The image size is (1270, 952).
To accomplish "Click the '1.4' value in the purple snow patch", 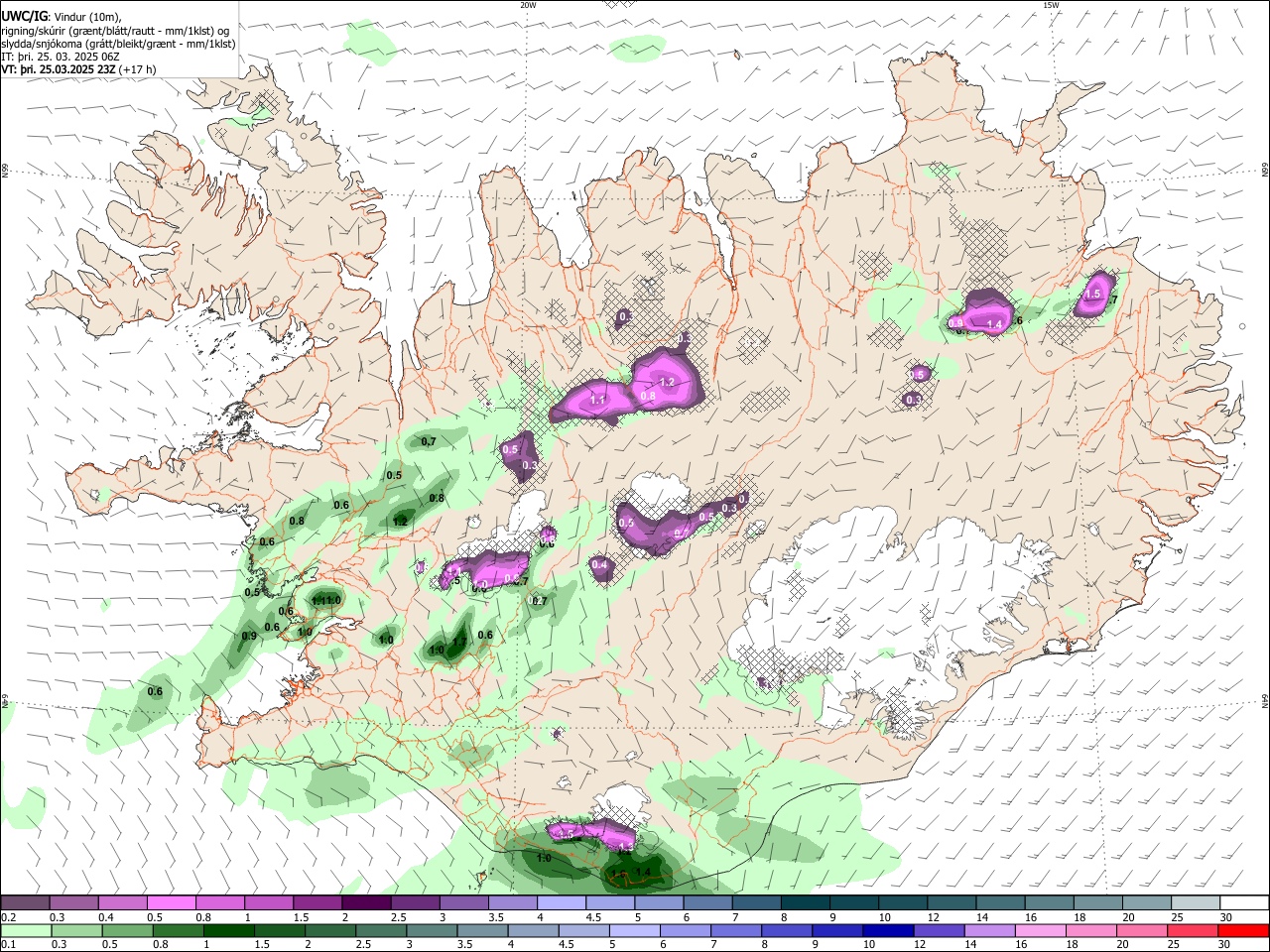I will tap(995, 325).
